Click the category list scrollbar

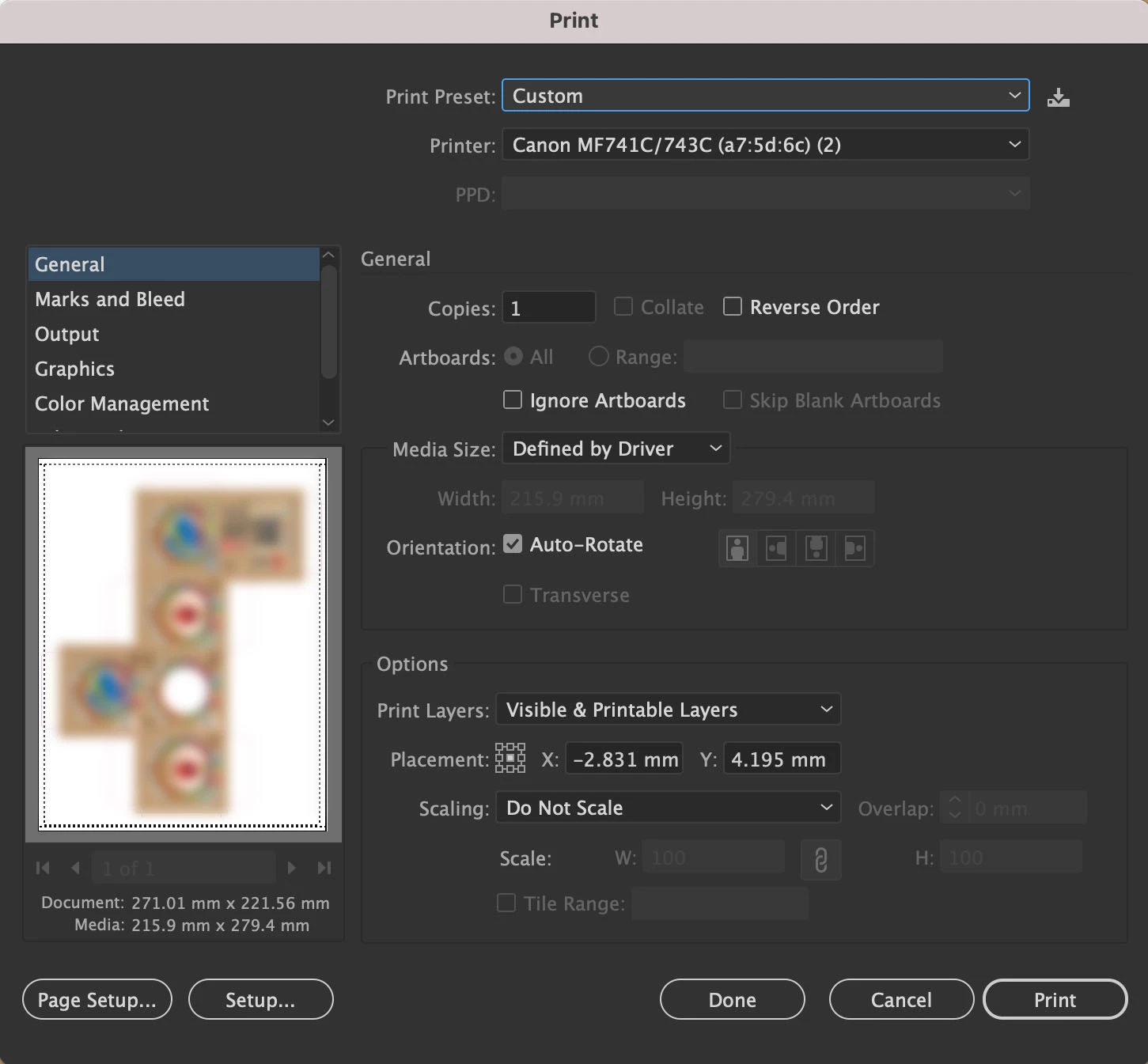[329, 322]
